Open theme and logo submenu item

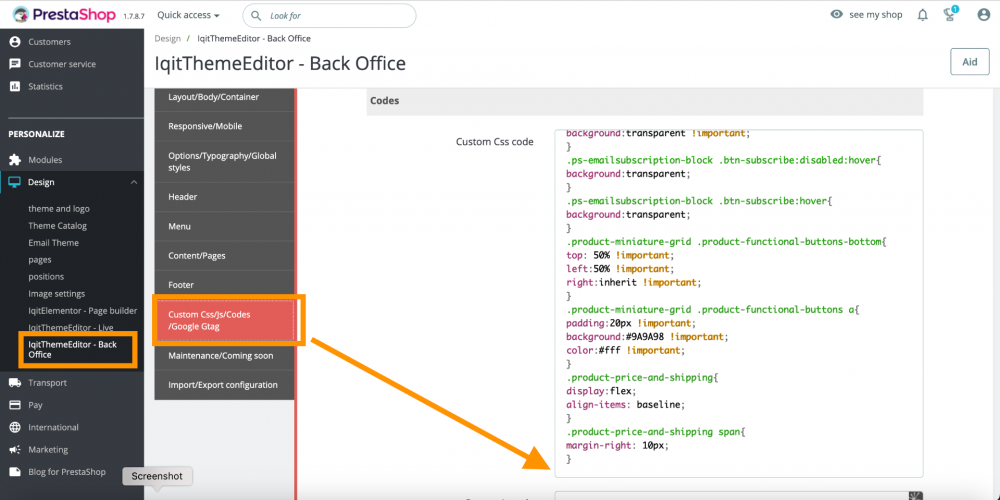pos(59,209)
